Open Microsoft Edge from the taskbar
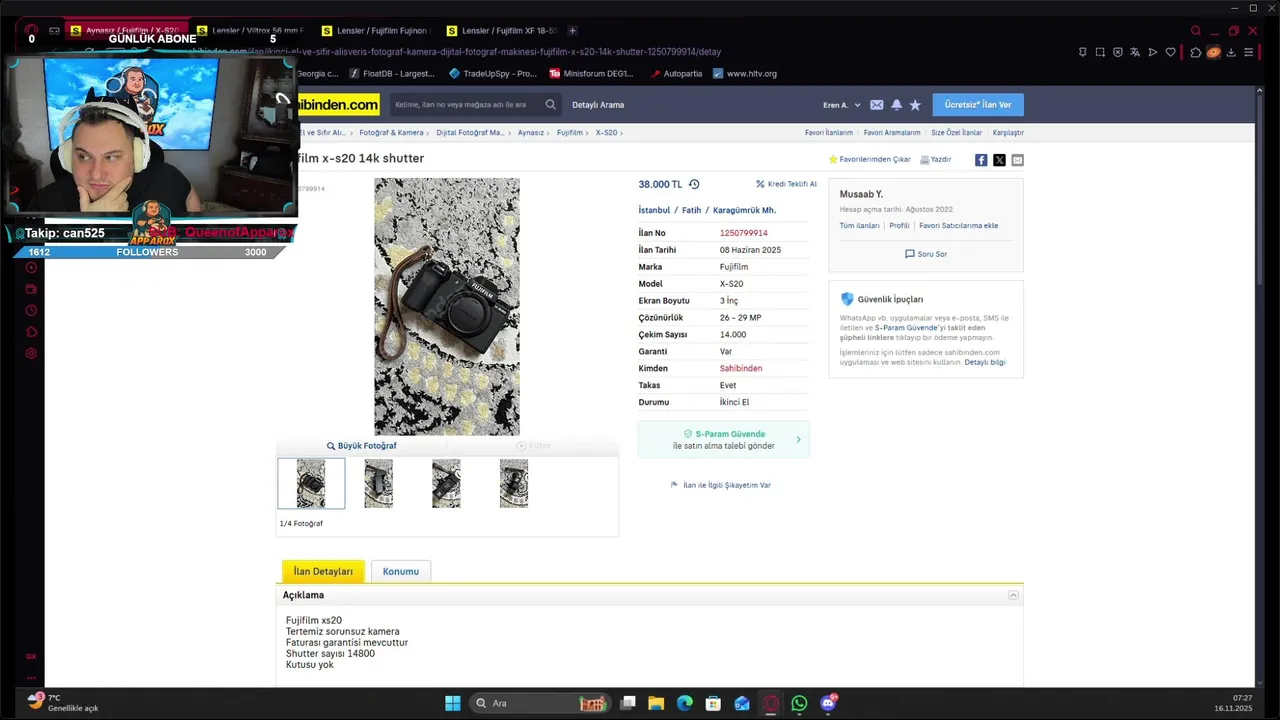 685,703
